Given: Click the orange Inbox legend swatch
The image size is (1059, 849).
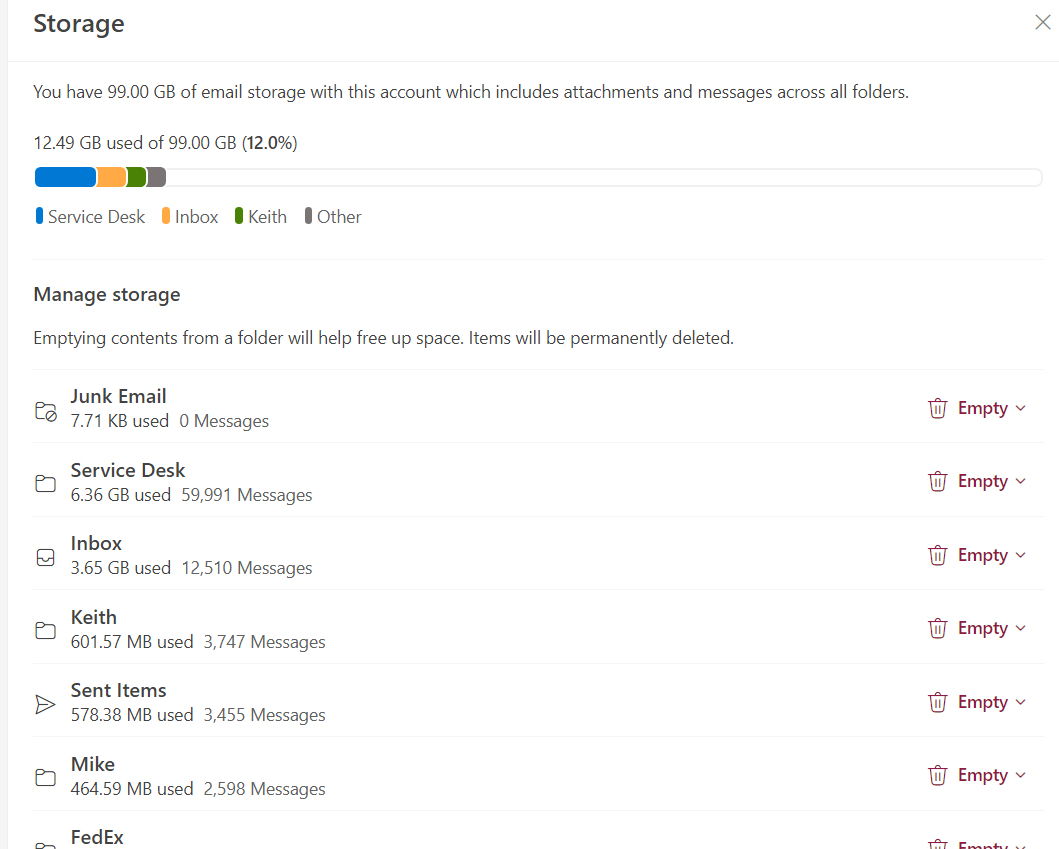Looking at the screenshot, I should tap(165, 216).
